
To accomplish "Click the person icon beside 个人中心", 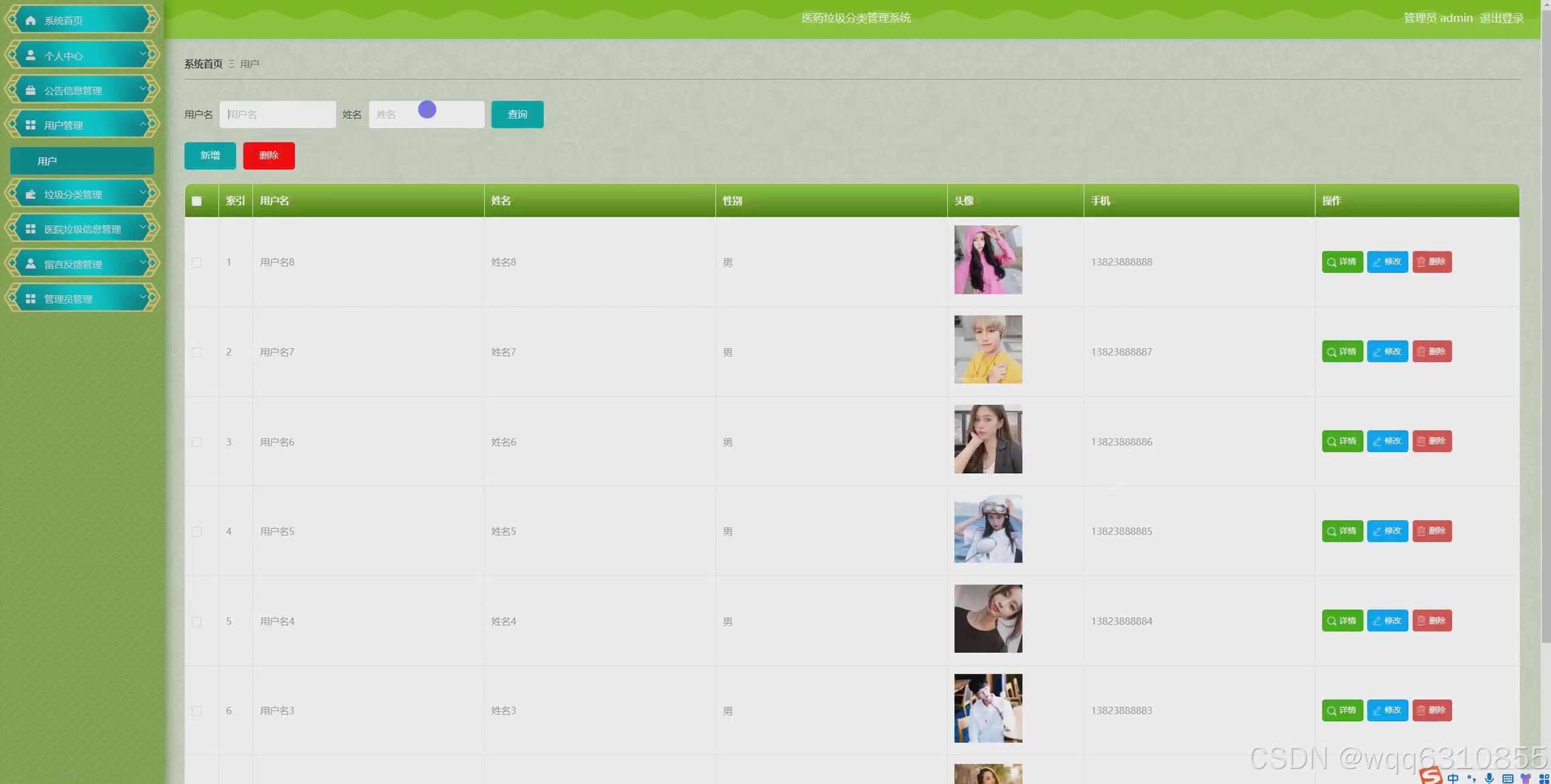I will pos(30,55).
